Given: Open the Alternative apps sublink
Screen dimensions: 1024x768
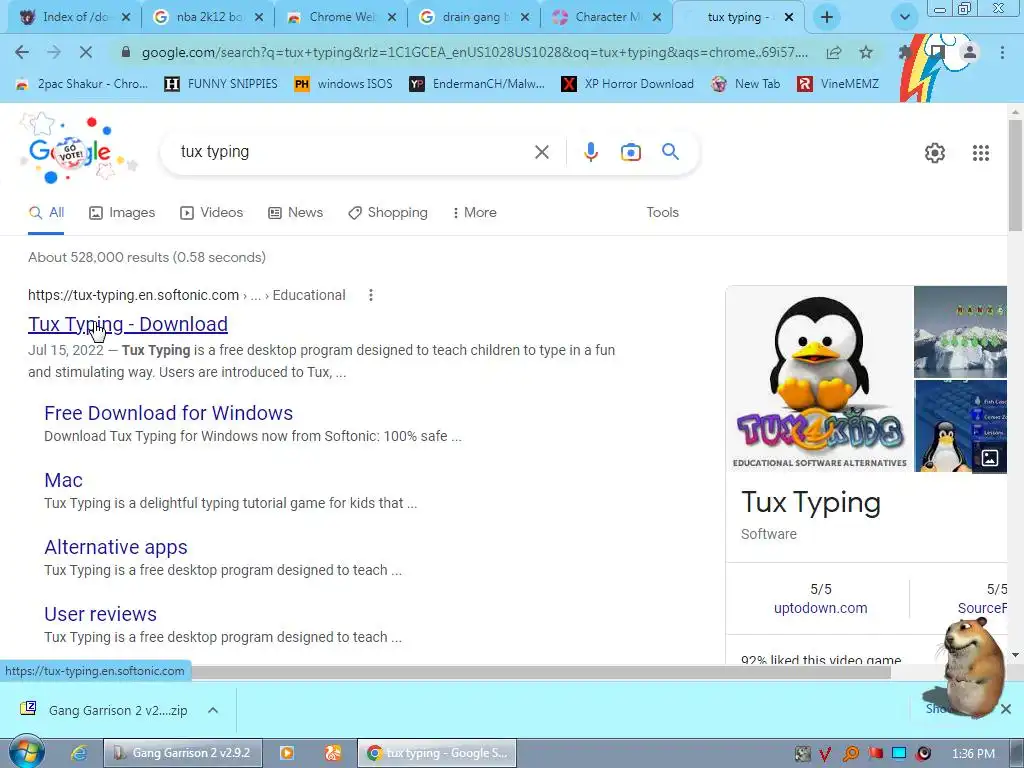Looking at the screenshot, I should click(x=116, y=547).
